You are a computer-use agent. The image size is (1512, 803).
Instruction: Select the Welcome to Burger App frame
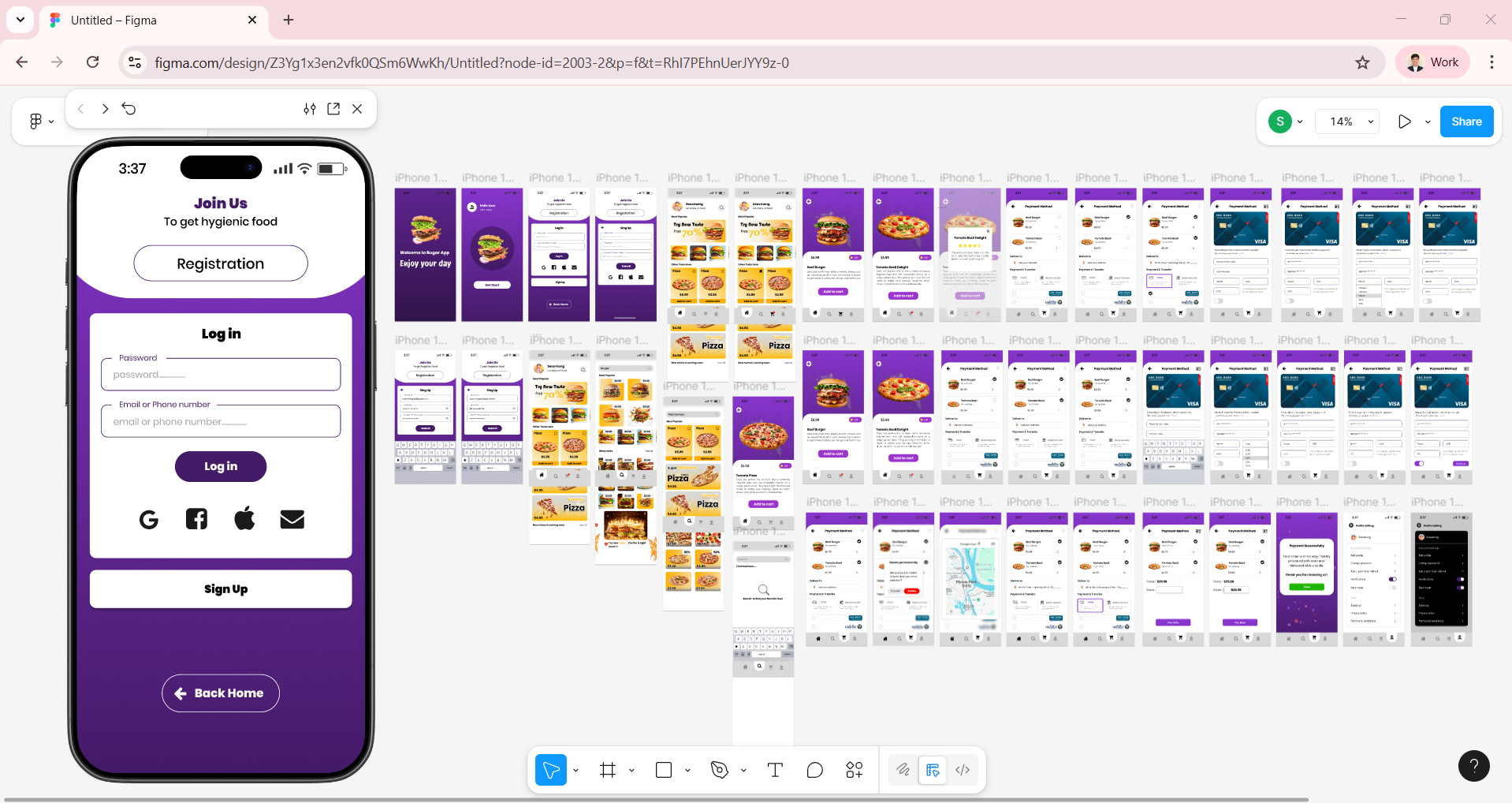[x=425, y=255]
